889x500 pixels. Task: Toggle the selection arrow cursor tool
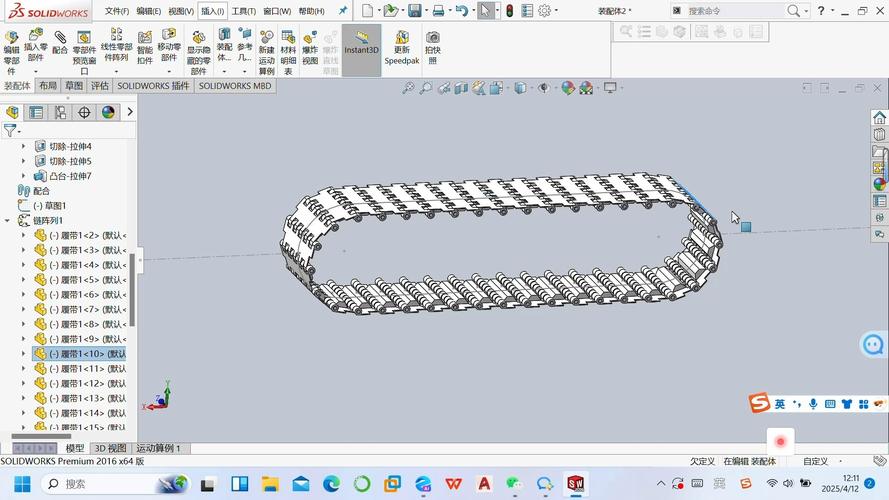[485, 11]
